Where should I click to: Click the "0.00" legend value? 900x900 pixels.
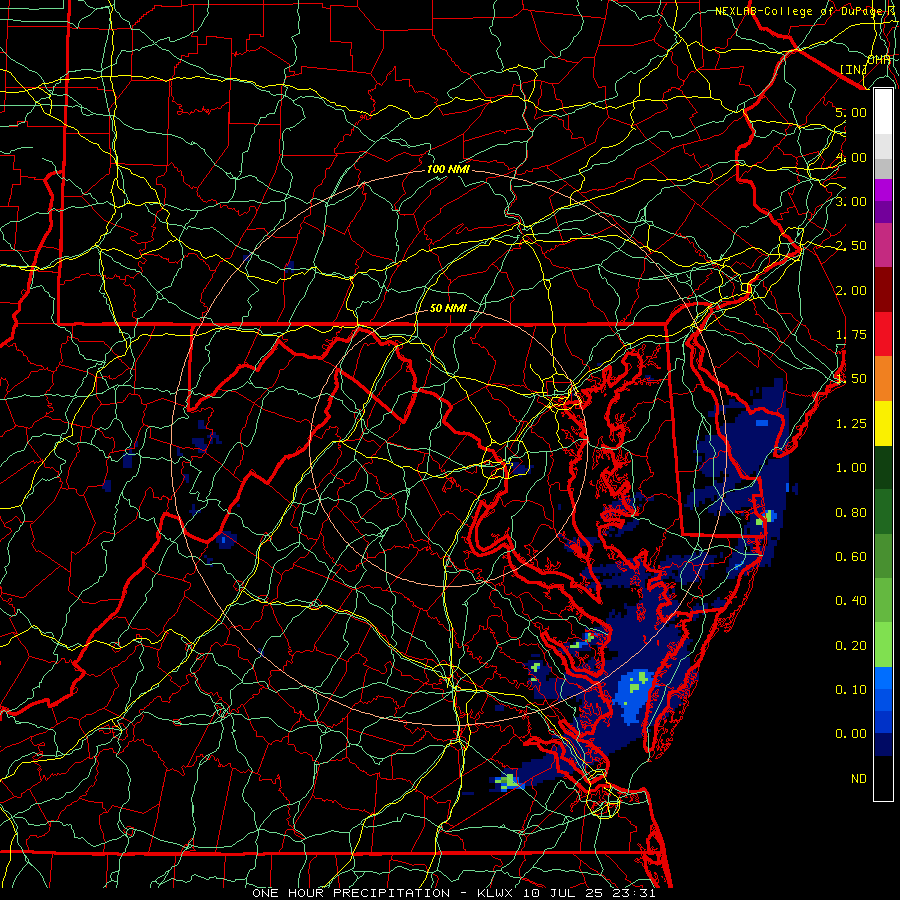pyautogui.click(x=851, y=734)
